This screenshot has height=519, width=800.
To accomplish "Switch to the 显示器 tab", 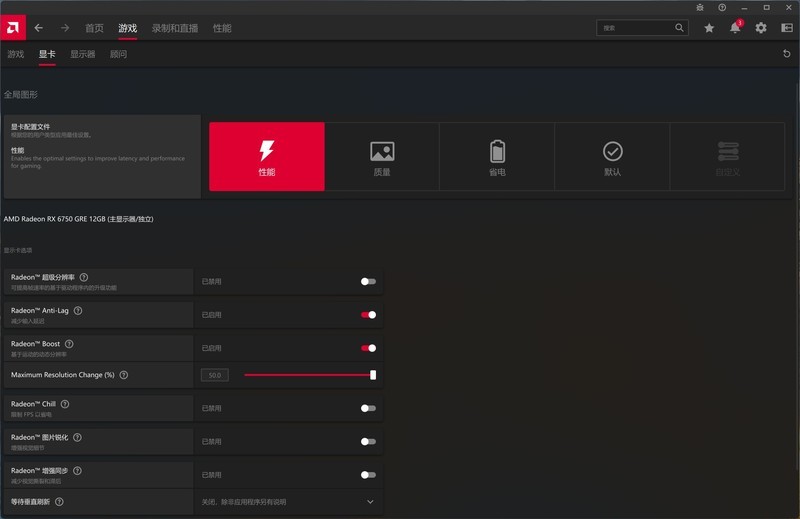I will (82, 54).
